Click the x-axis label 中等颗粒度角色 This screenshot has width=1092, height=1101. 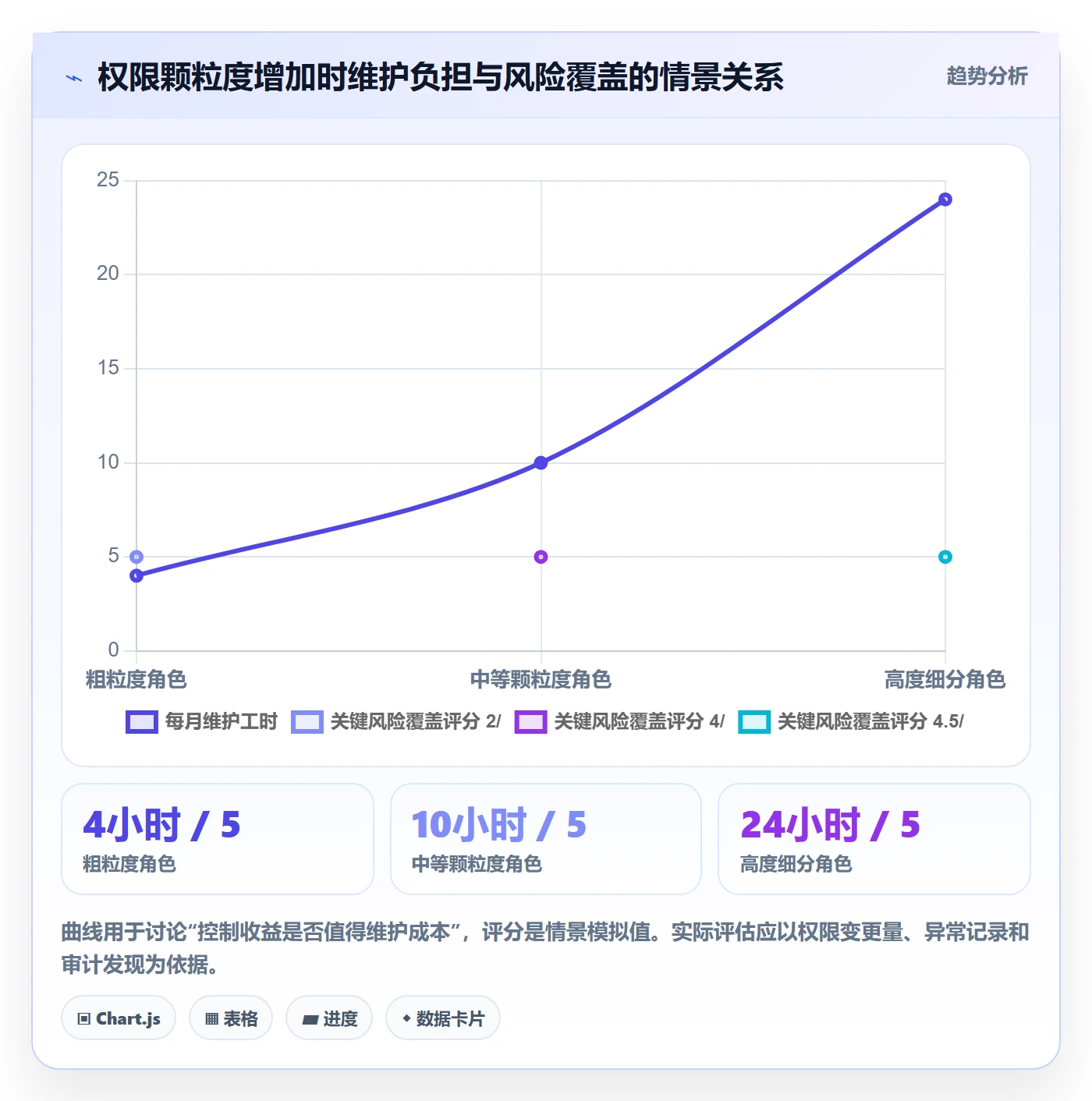541,680
